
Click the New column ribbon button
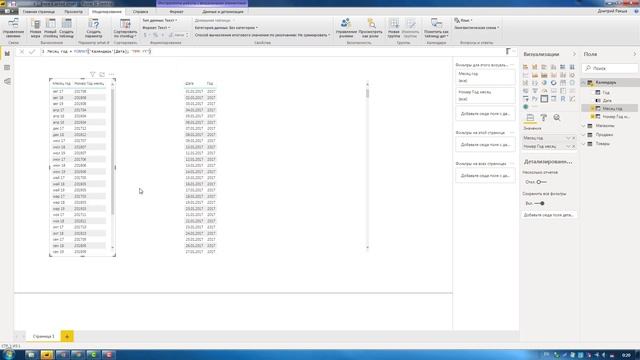[x=51, y=28]
